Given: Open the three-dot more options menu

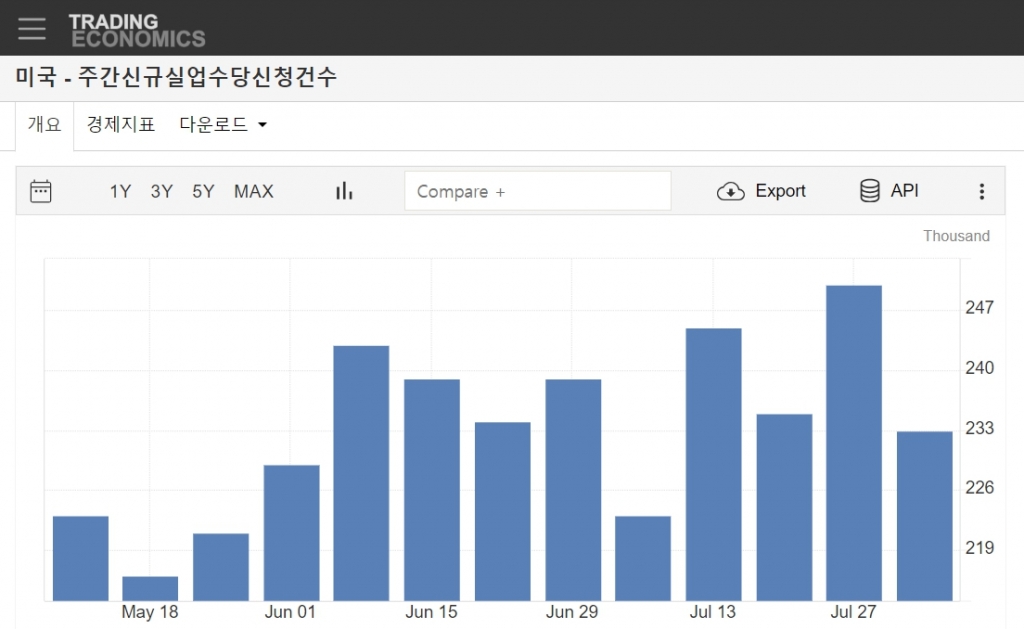Looking at the screenshot, I should click(981, 191).
